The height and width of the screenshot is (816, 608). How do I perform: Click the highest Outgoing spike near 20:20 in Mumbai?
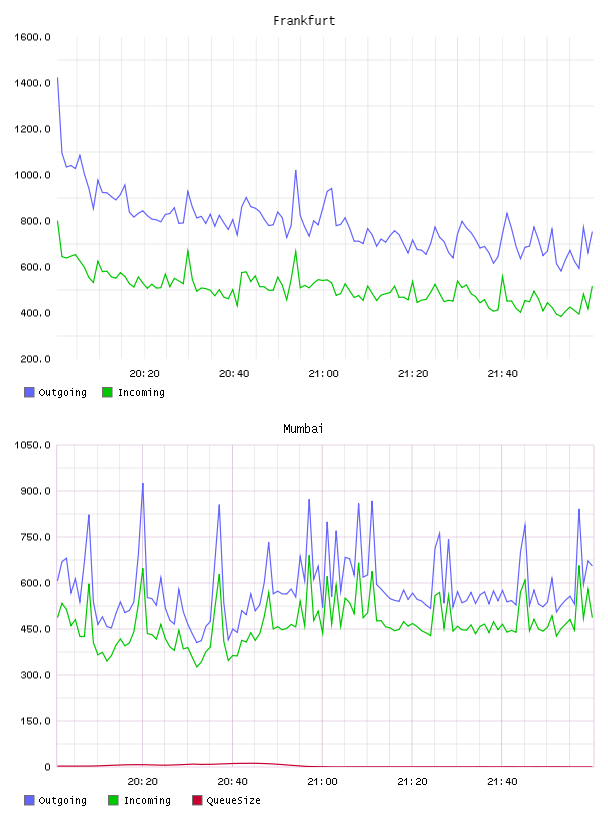[x=143, y=484]
